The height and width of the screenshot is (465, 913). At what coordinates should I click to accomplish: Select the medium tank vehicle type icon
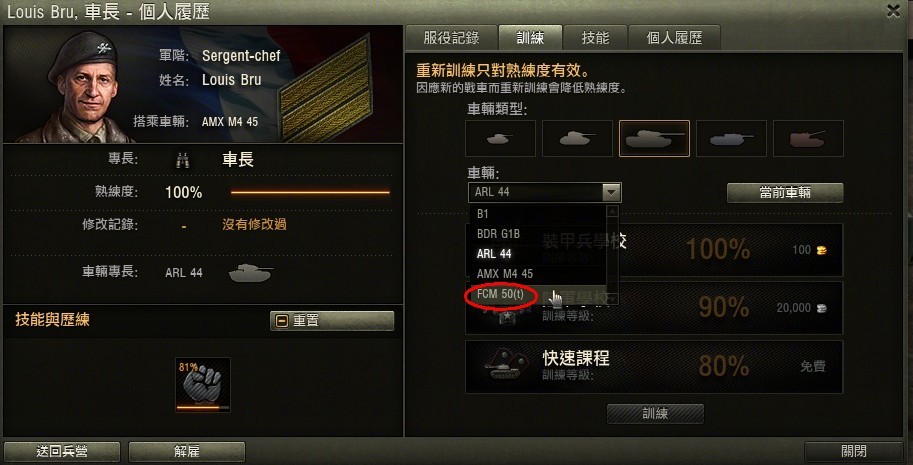coord(577,139)
